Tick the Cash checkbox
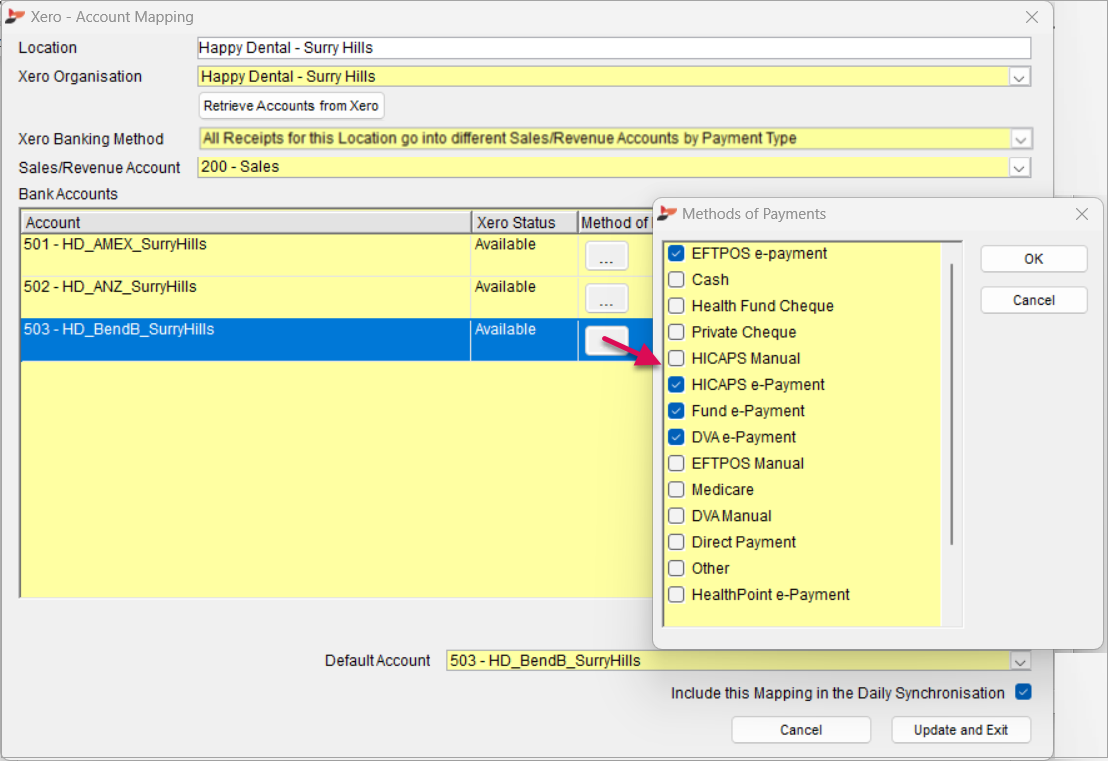Image resolution: width=1108 pixels, height=761 pixels. (x=676, y=280)
